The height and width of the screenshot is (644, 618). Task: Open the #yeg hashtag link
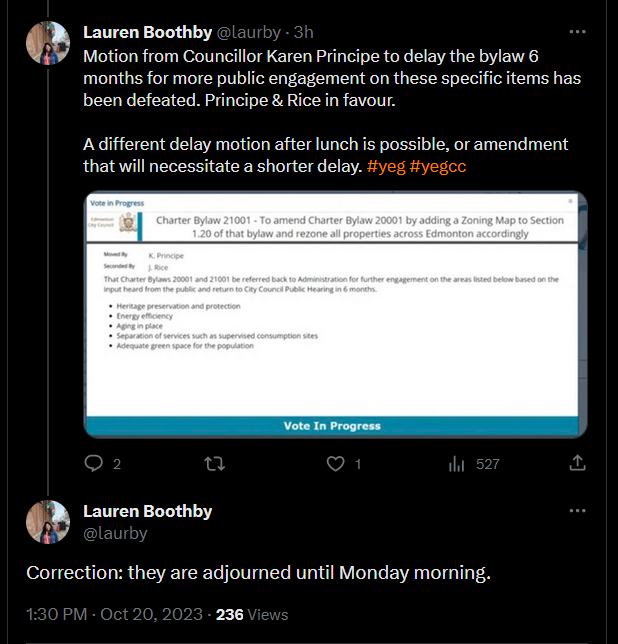pyautogui.click(x=384, y=166)
